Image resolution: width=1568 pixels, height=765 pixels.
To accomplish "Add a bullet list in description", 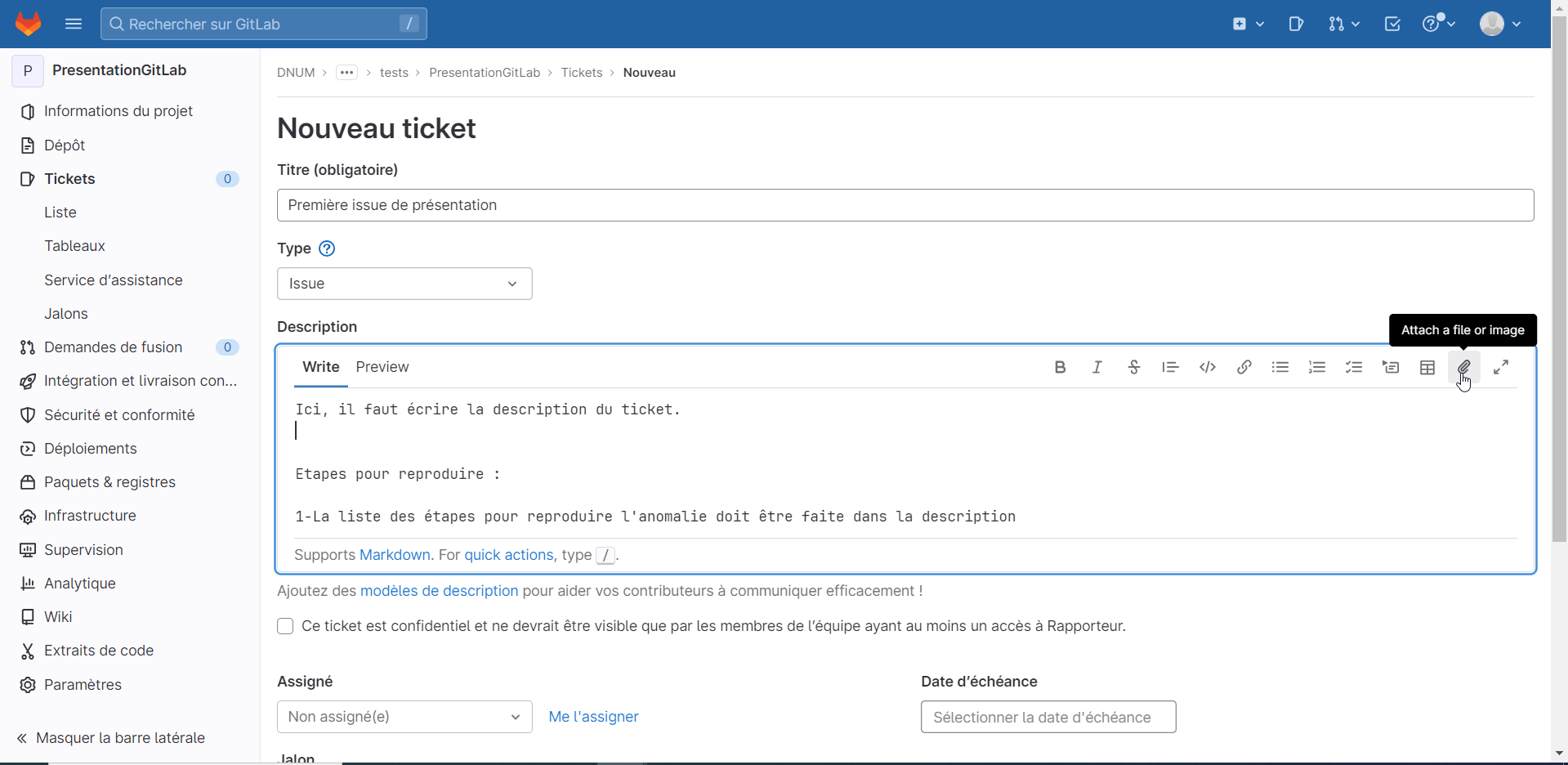I will pyautogui.click(x=1280, y=368).
